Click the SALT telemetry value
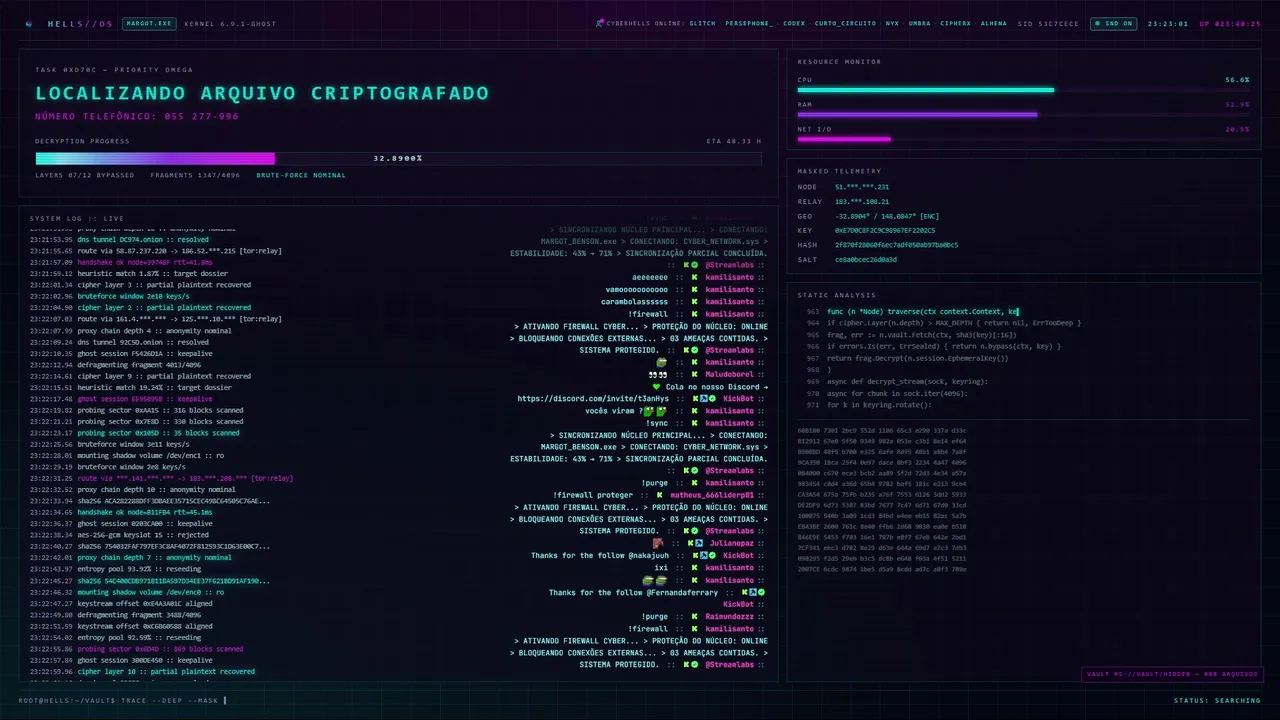The image size is (1280, 720). click(x=866, y=259)
